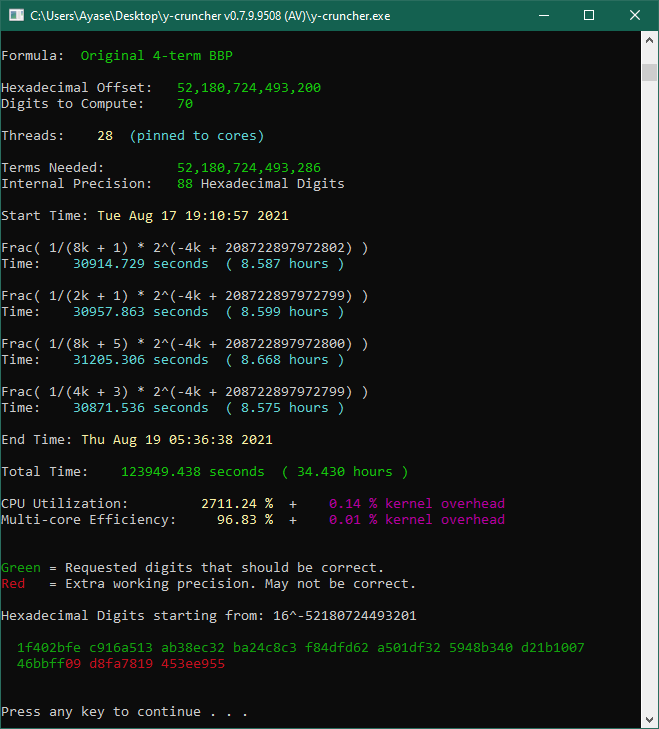Click the y-cruncher console icon in title bar
659x729 pixels.
(x=15, y=15)
